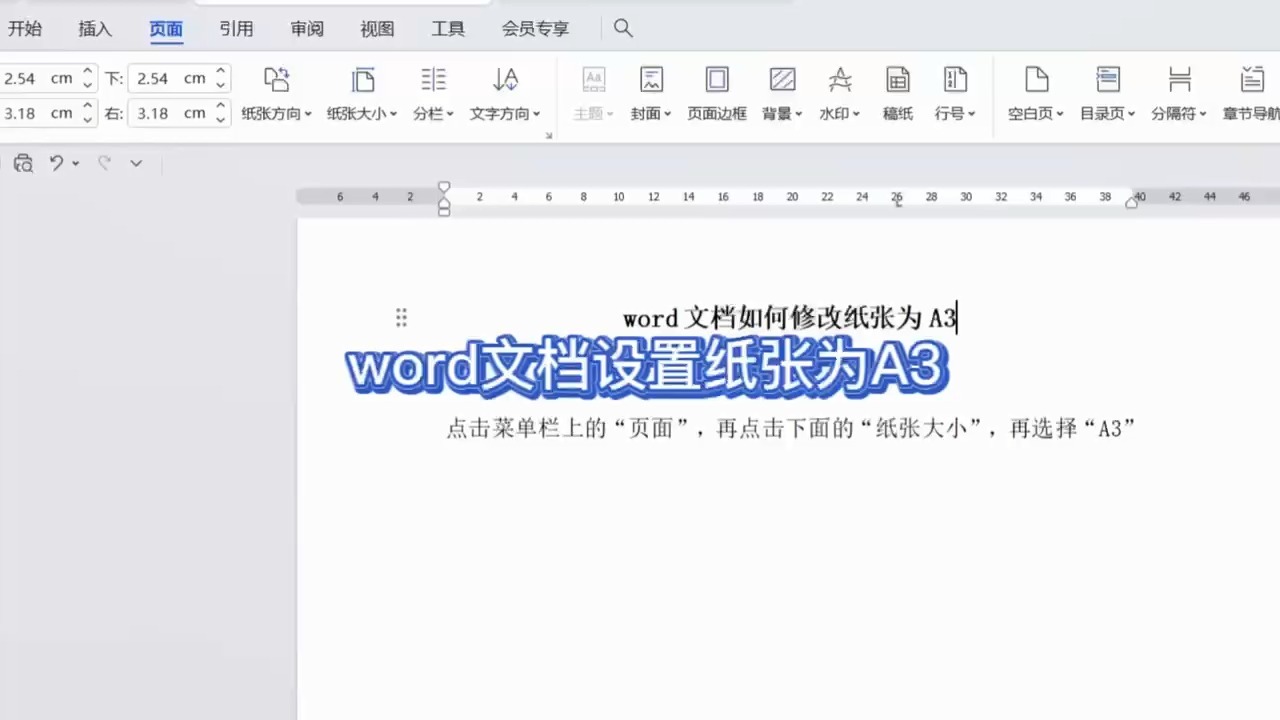Open the 引用 tab
This screenshot has height=720, width=1280.
coord(236,29)
